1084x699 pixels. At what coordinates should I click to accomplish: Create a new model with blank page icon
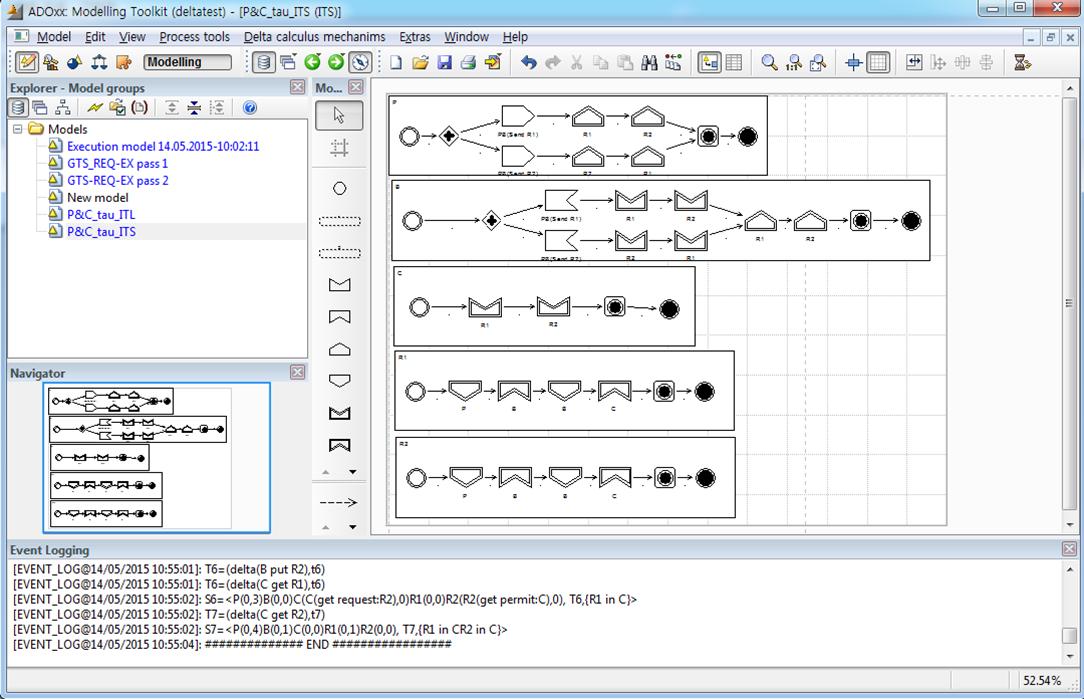pyautogui.click(x=396, y=62)
